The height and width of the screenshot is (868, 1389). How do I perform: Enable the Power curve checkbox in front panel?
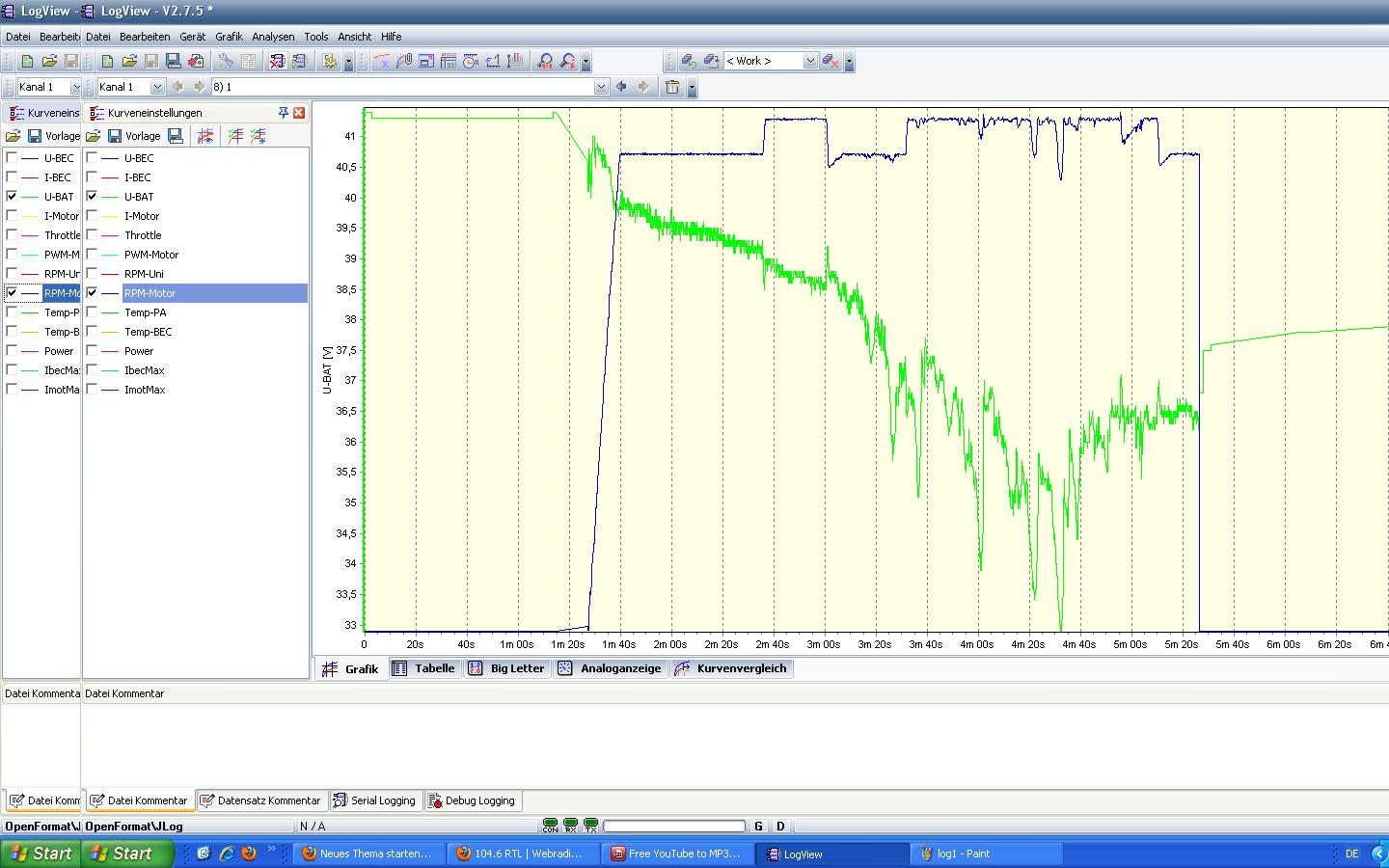pyautogui.click(x=92, y=351)
